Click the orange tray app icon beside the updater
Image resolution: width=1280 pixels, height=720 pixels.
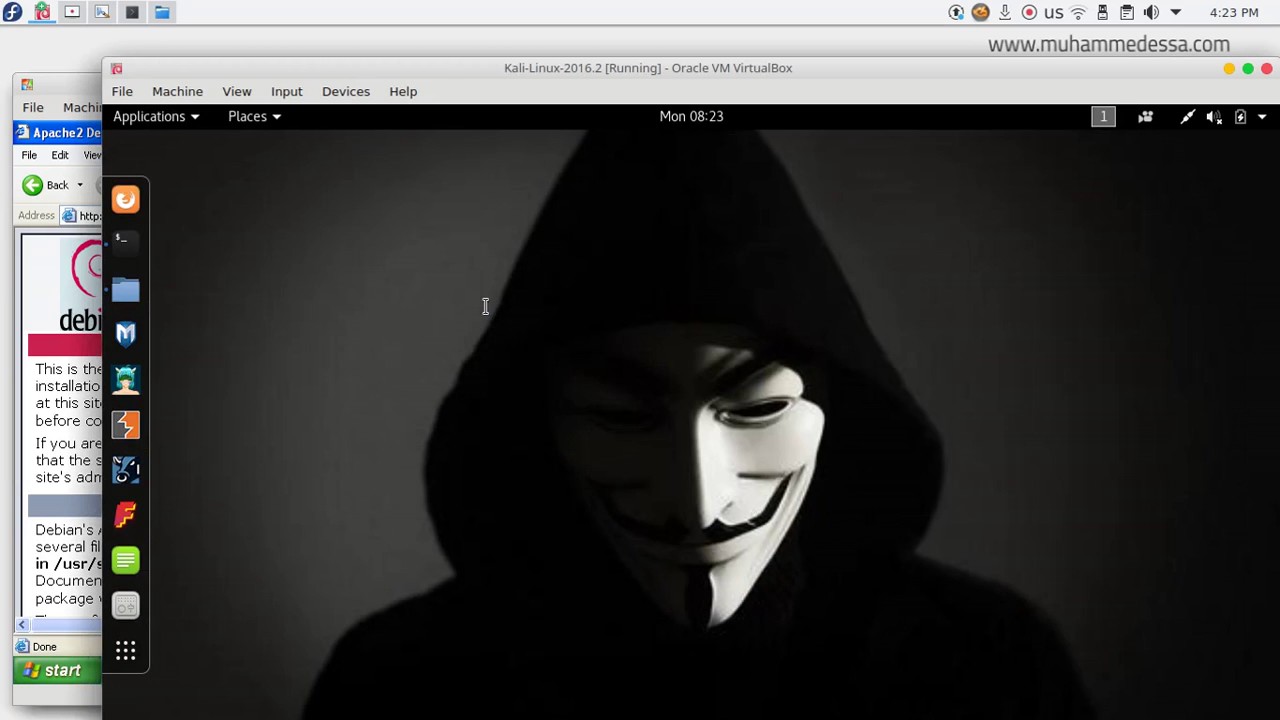click(981, 12)
